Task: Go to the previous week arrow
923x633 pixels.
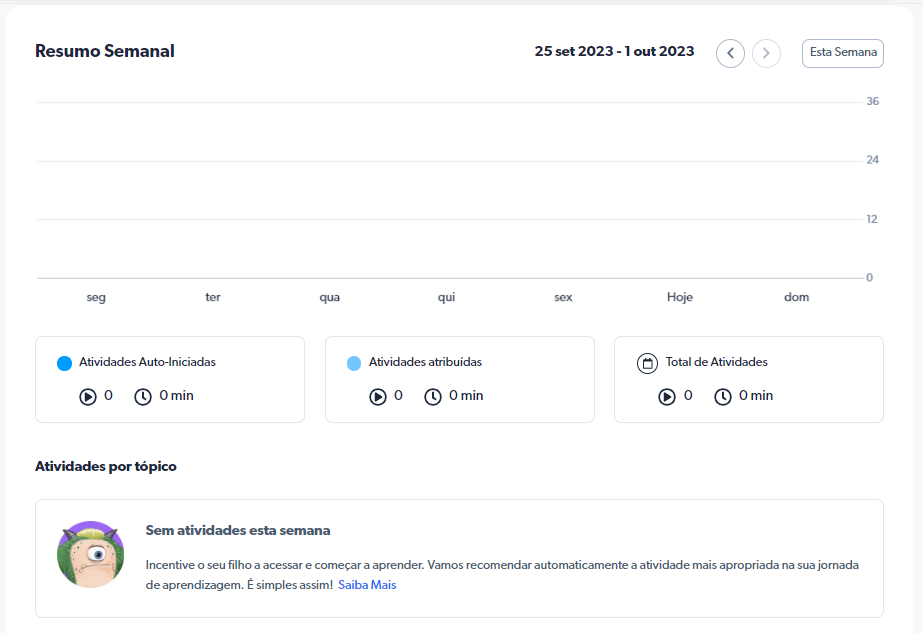Action: point(730,53)
